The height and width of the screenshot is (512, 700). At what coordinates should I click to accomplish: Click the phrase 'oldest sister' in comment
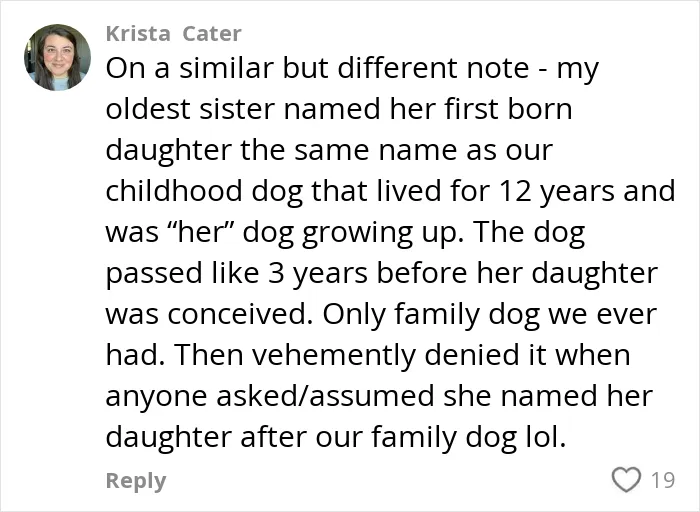tap(190, 109)
